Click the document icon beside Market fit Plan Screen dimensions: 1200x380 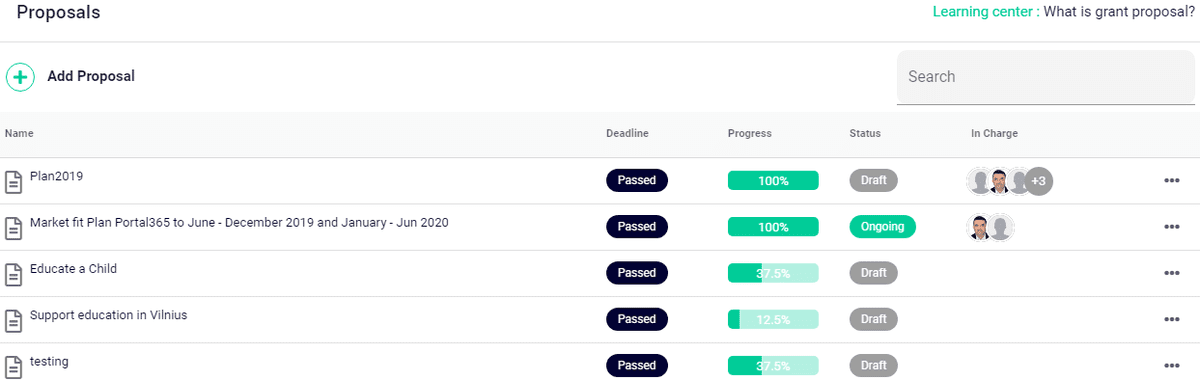pyautogui.click(x=14, y=228)
